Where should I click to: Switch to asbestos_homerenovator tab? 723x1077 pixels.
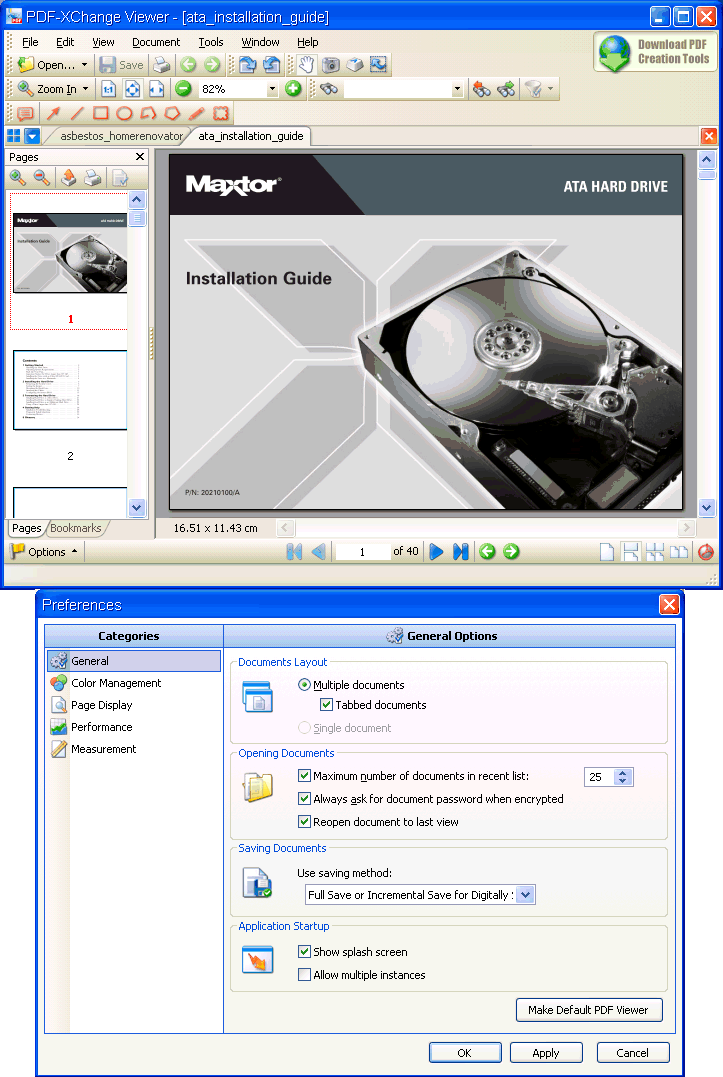[x=122, y=136]
